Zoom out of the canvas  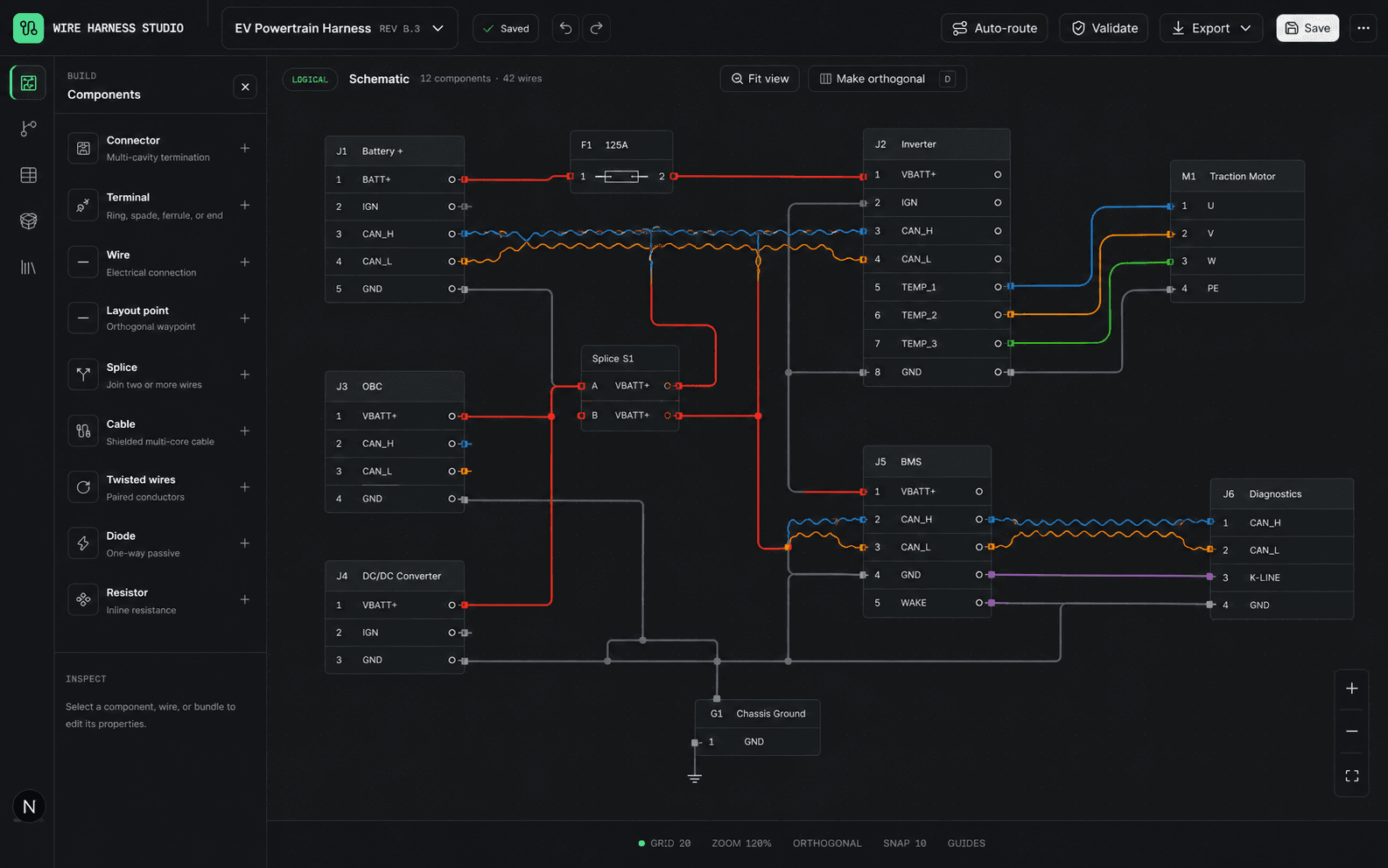click(x=1351, y=731)
